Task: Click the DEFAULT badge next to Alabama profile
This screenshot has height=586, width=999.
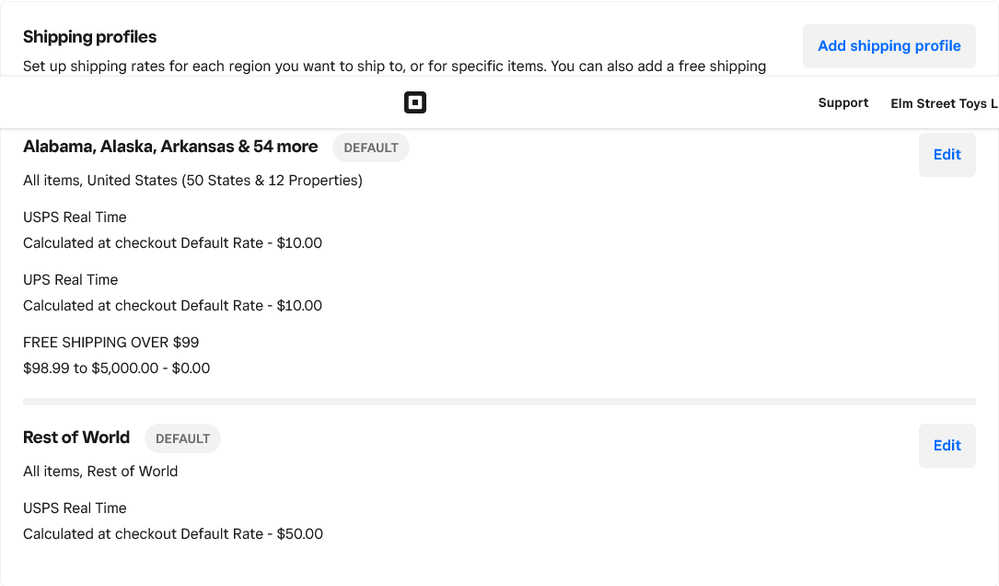Action: [370, 147]
